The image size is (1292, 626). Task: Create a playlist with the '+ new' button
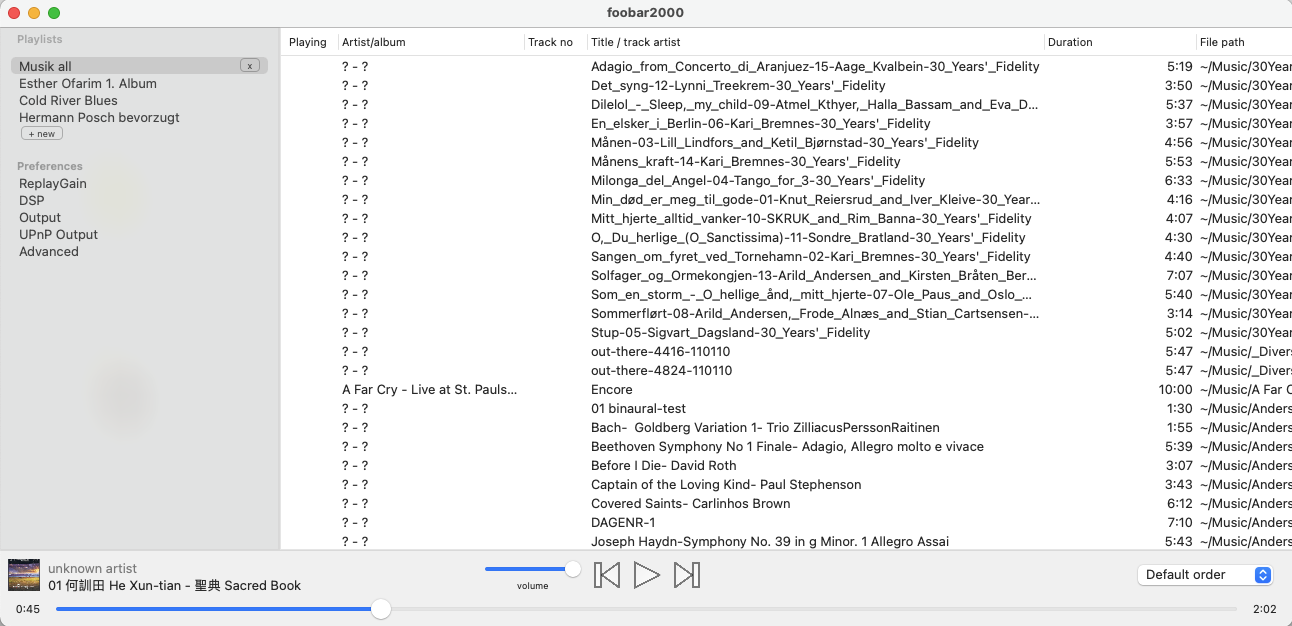click(x=41, y=133)
